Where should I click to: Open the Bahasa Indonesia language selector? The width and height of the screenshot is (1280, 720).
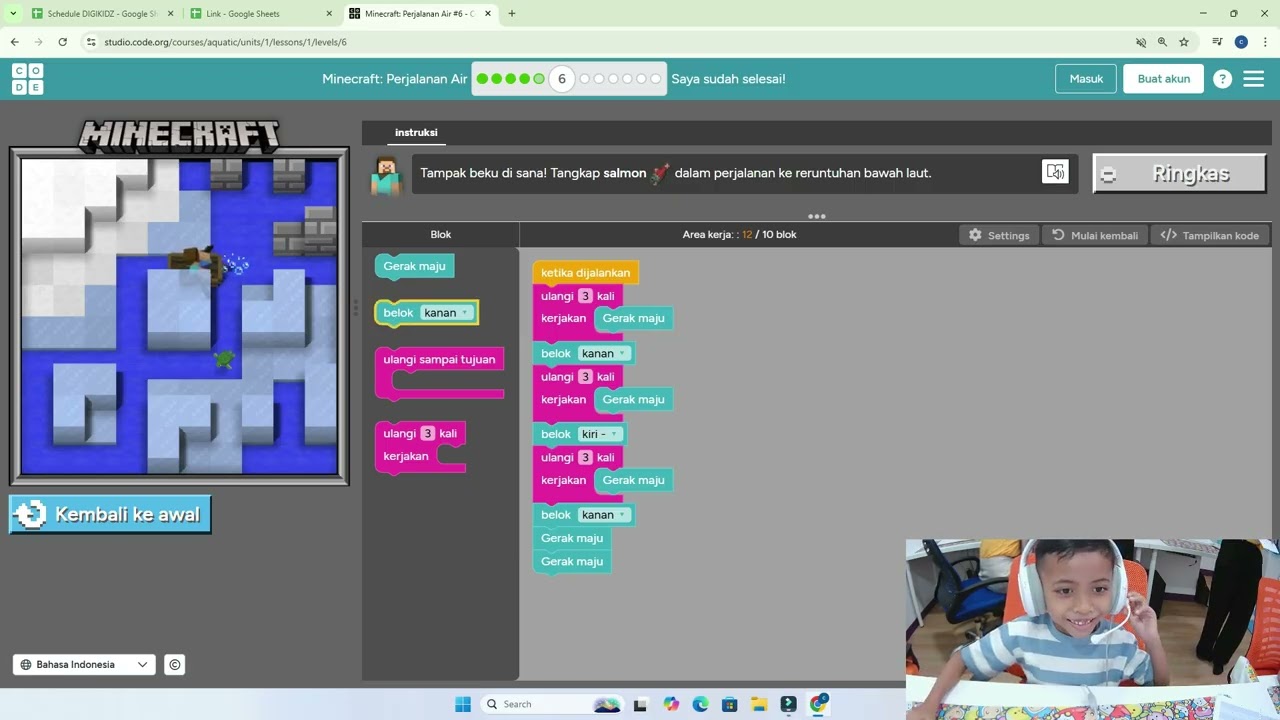pyautogui.click(x=84, y=665)
